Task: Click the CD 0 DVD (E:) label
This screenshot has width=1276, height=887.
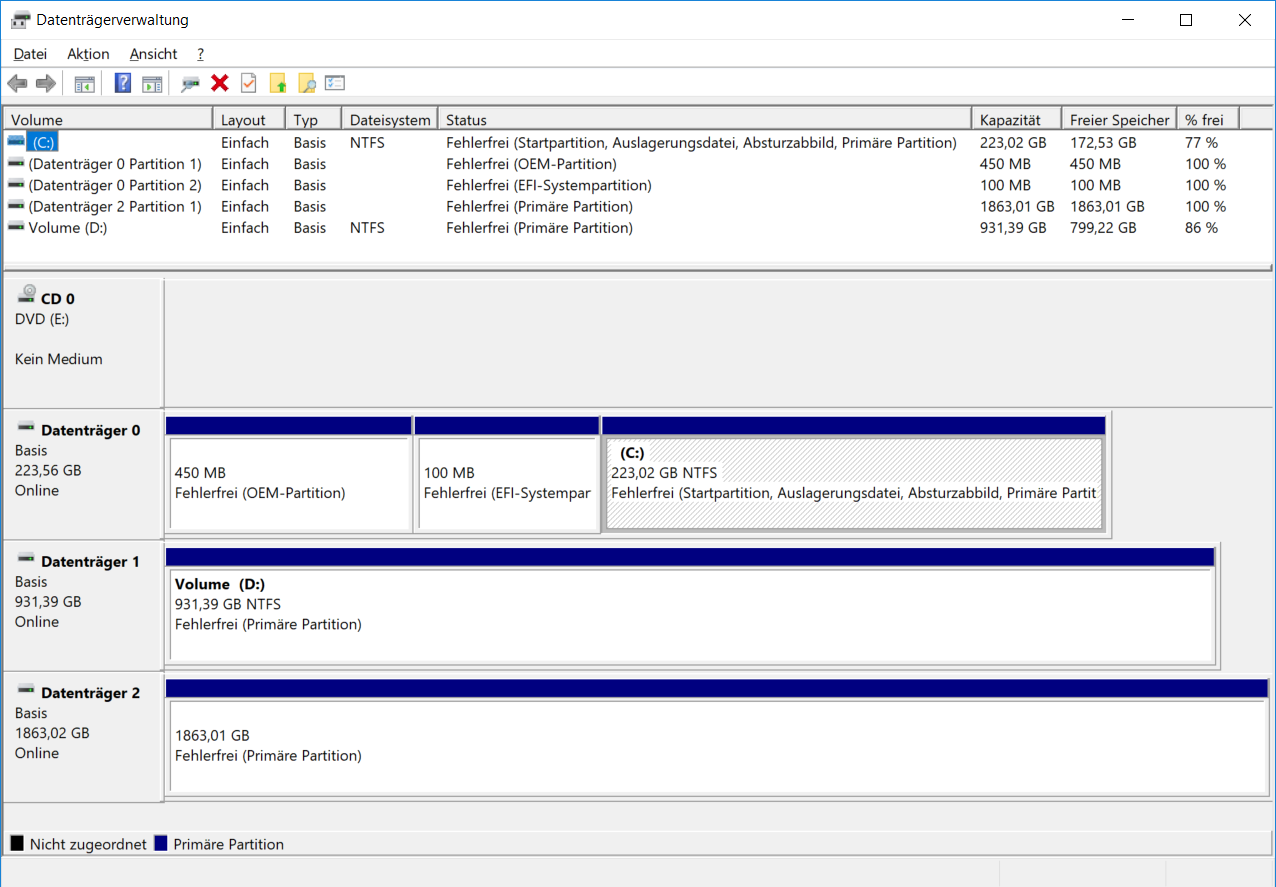Action: click(42, 319)
